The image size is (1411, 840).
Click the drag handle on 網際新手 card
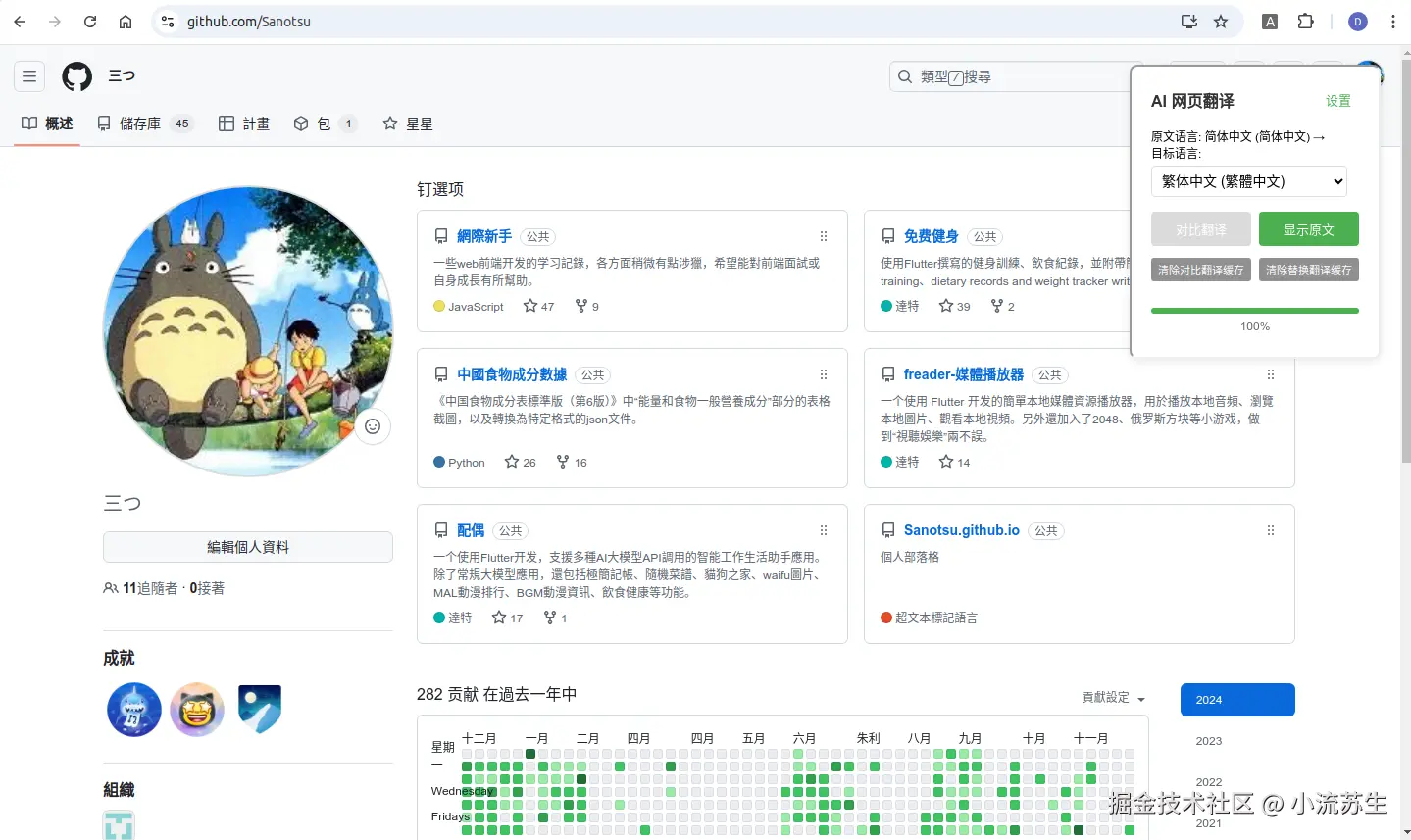click(823, 236)
